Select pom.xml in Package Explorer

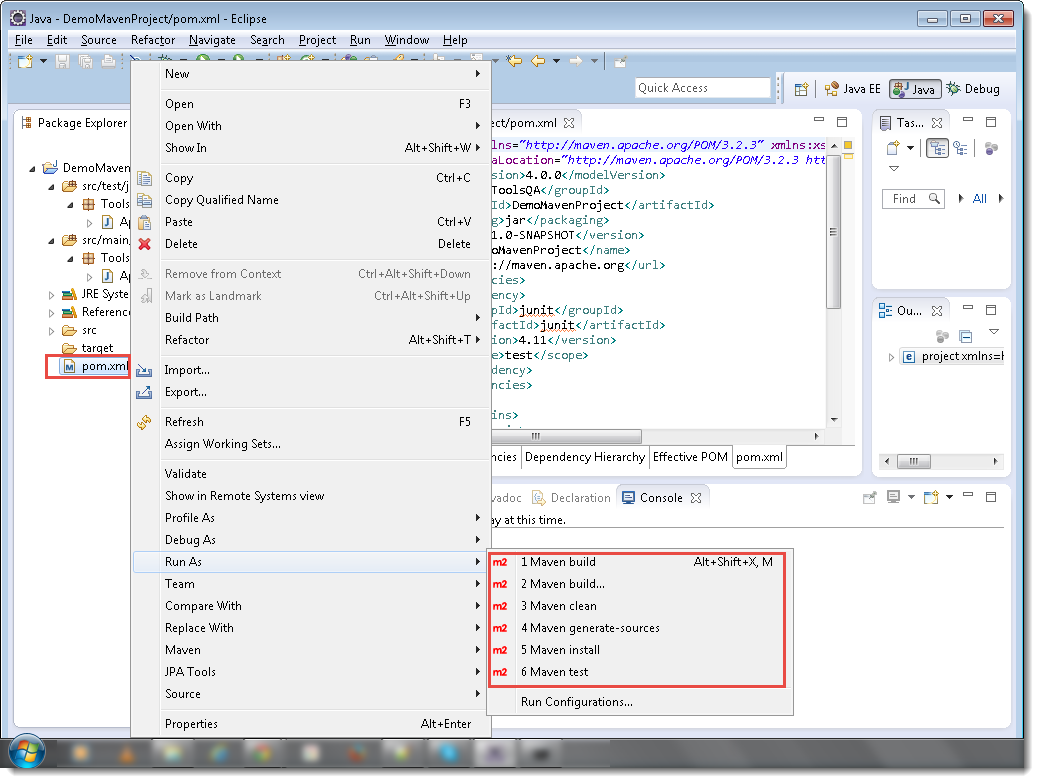coord(93,366)
